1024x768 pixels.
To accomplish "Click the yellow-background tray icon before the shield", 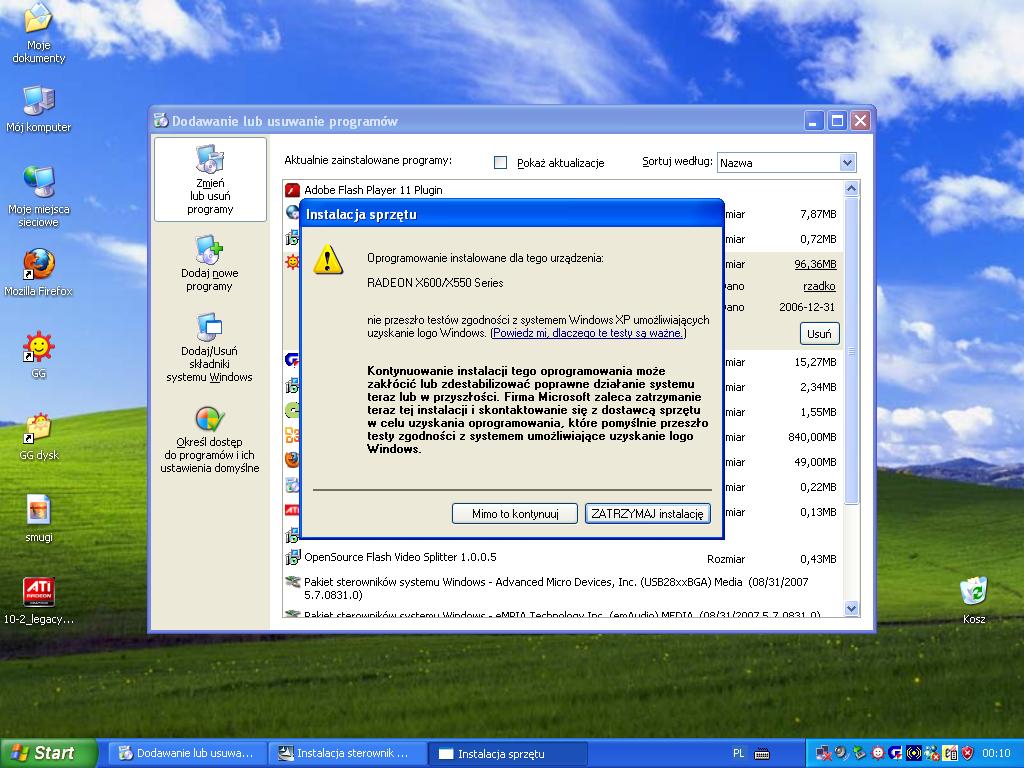I will click(x=950, y=754).
